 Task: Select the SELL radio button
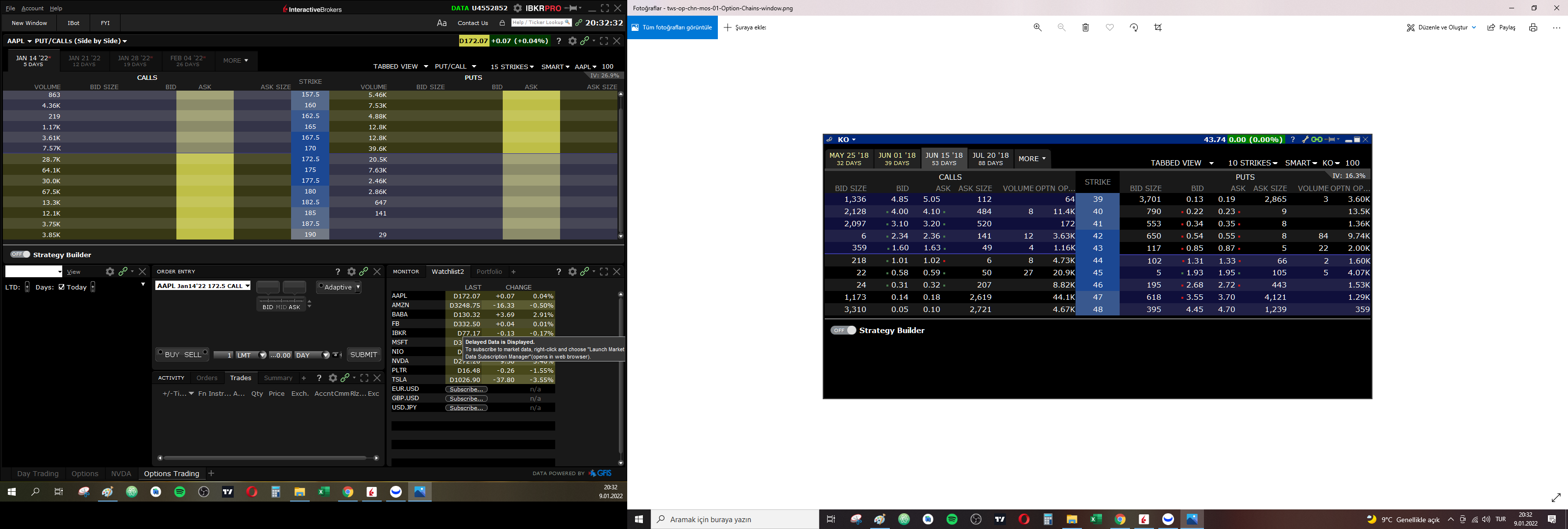[205, 353]
